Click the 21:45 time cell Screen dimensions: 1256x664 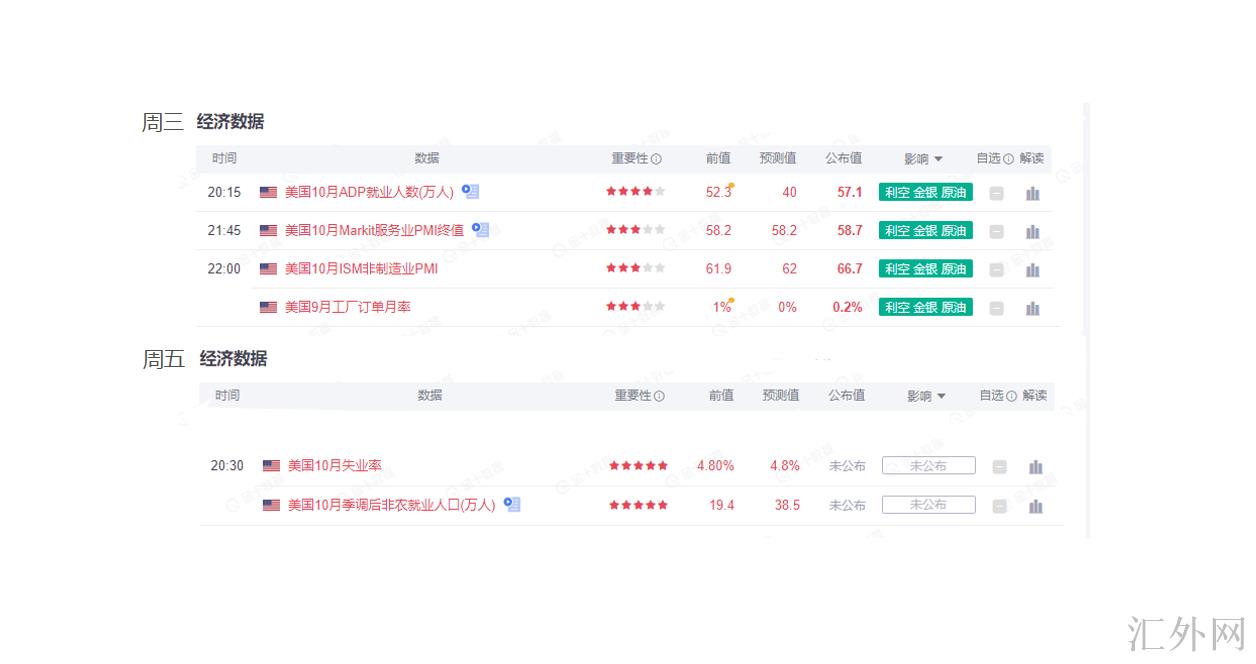224,230
